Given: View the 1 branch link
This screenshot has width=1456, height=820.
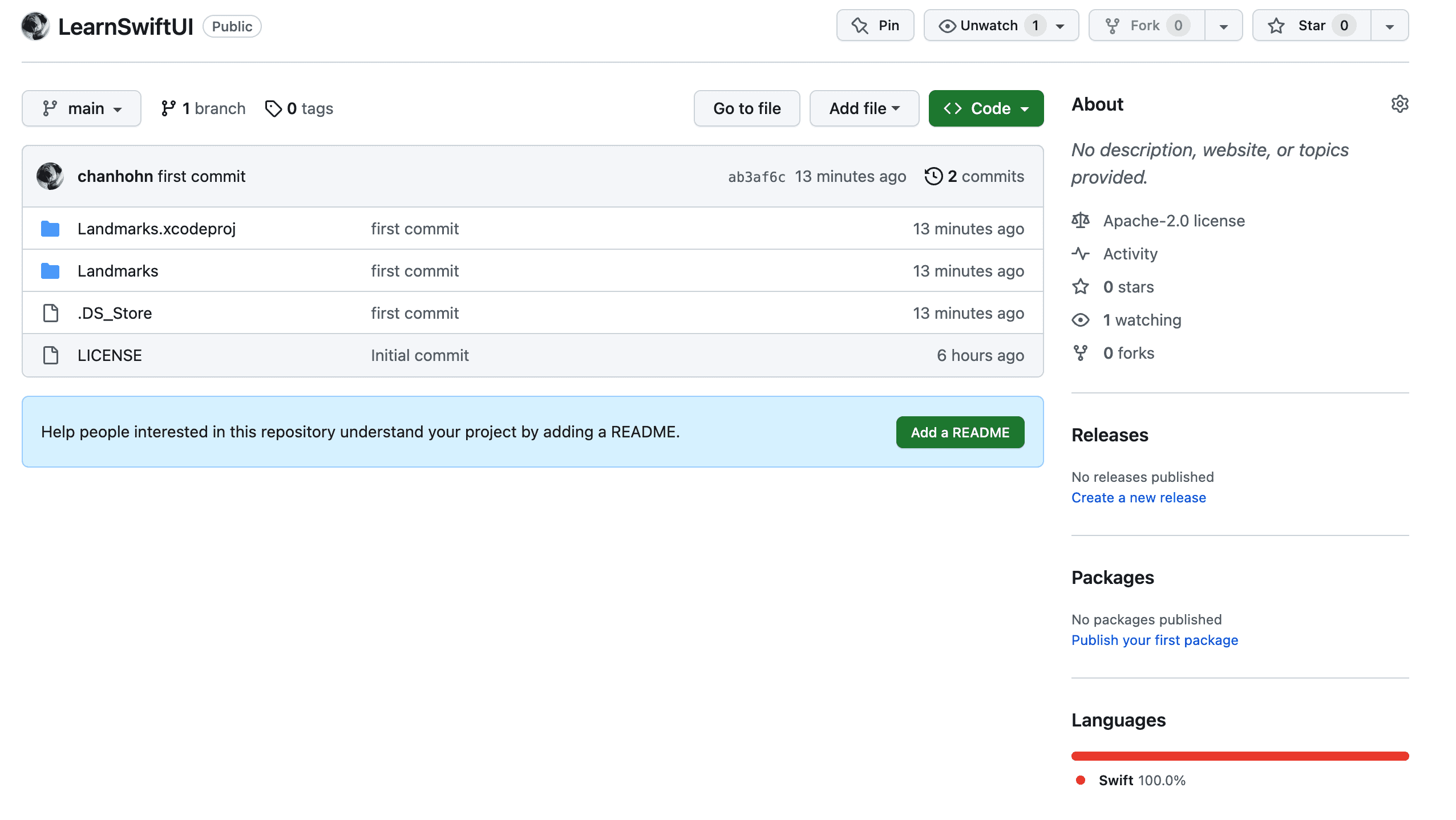Looking at the screenshot, I should pyautogui.click(x=203, y=108).
